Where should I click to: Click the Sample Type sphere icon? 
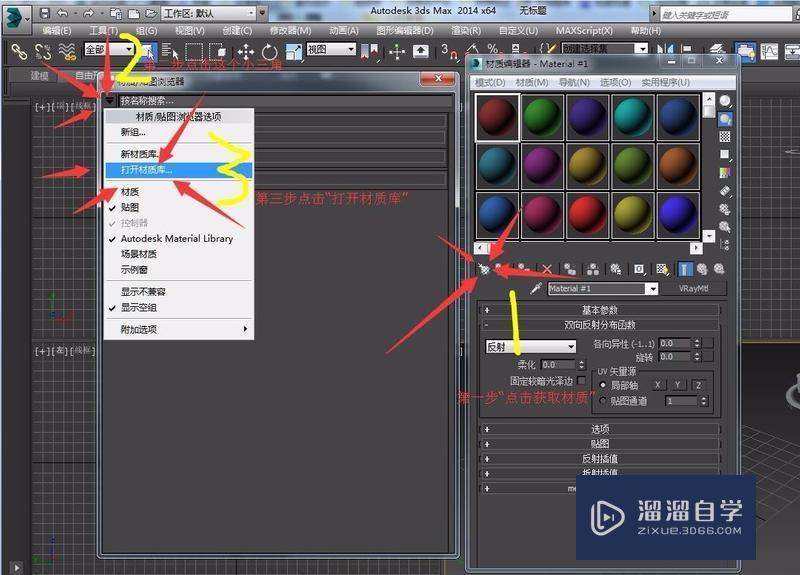click(724, 101)
